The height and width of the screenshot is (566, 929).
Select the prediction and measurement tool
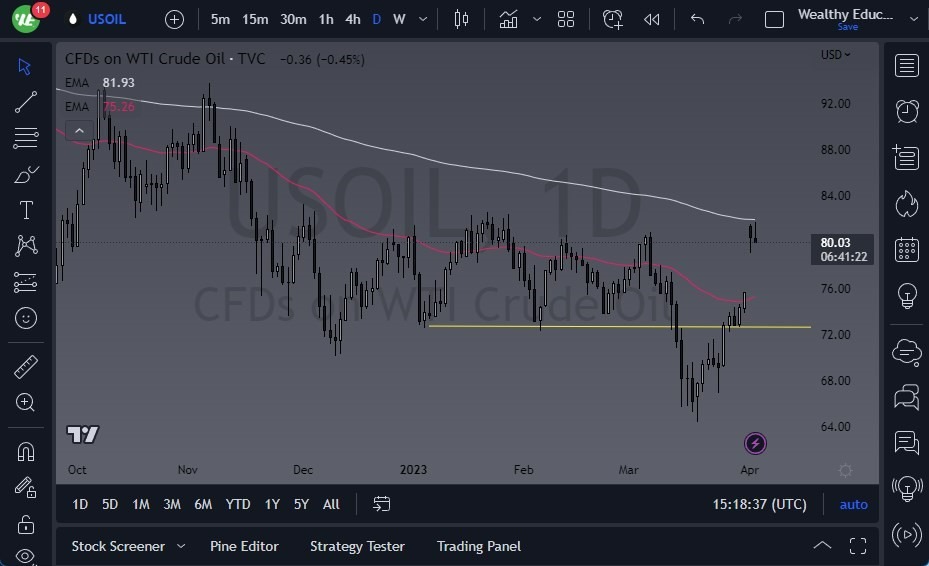click(x=25, y=282)
